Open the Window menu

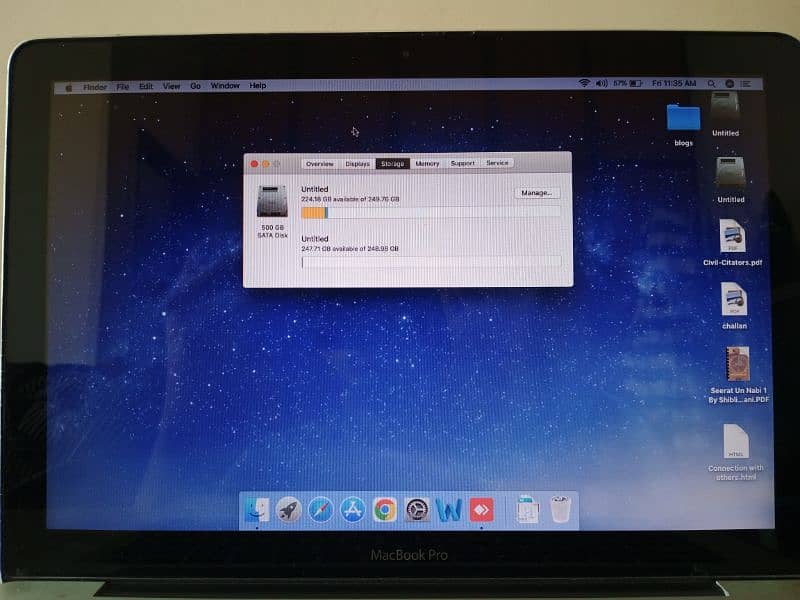tap(225, 86)
